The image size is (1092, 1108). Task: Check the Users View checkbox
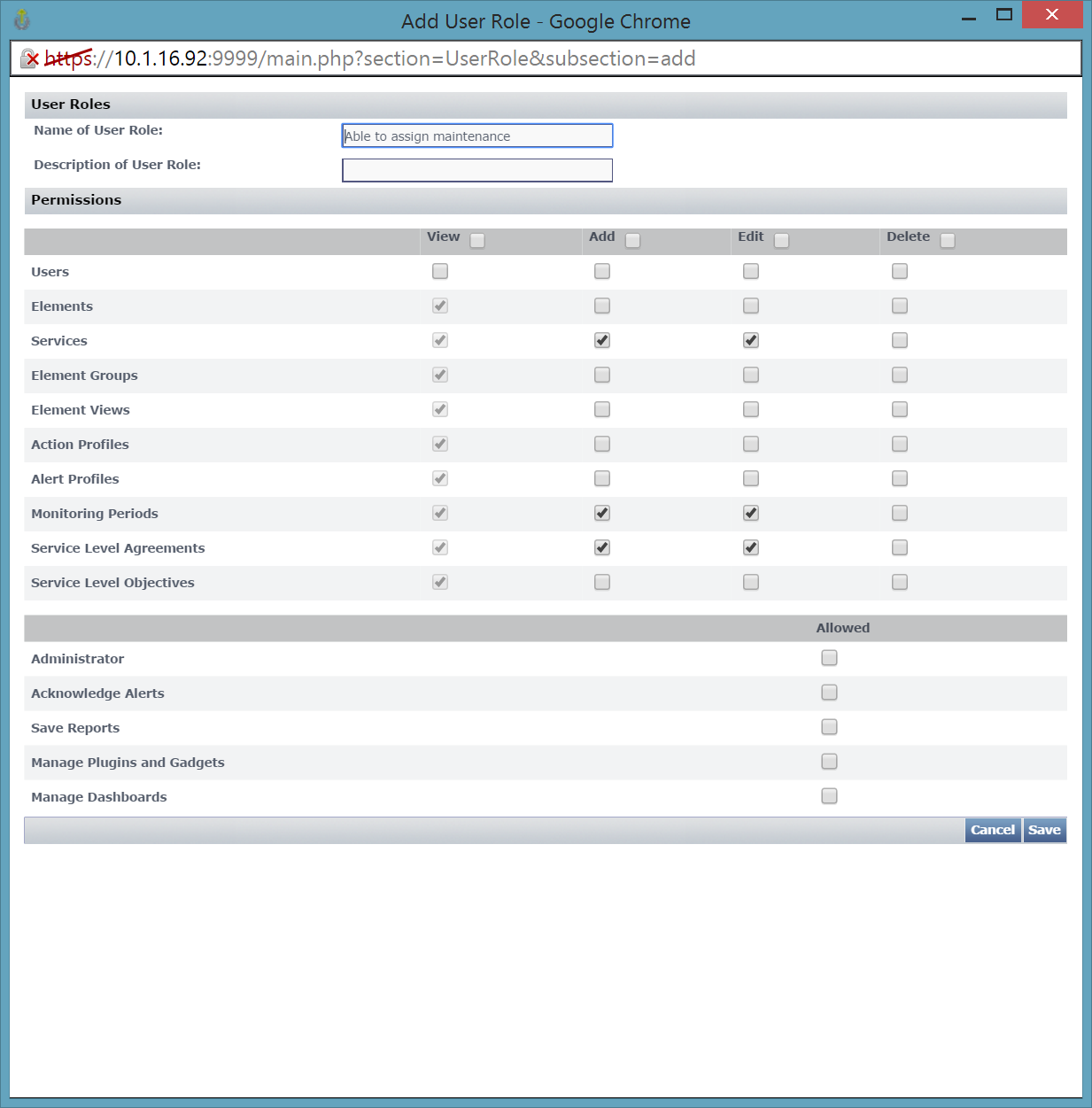coord(440,271)
